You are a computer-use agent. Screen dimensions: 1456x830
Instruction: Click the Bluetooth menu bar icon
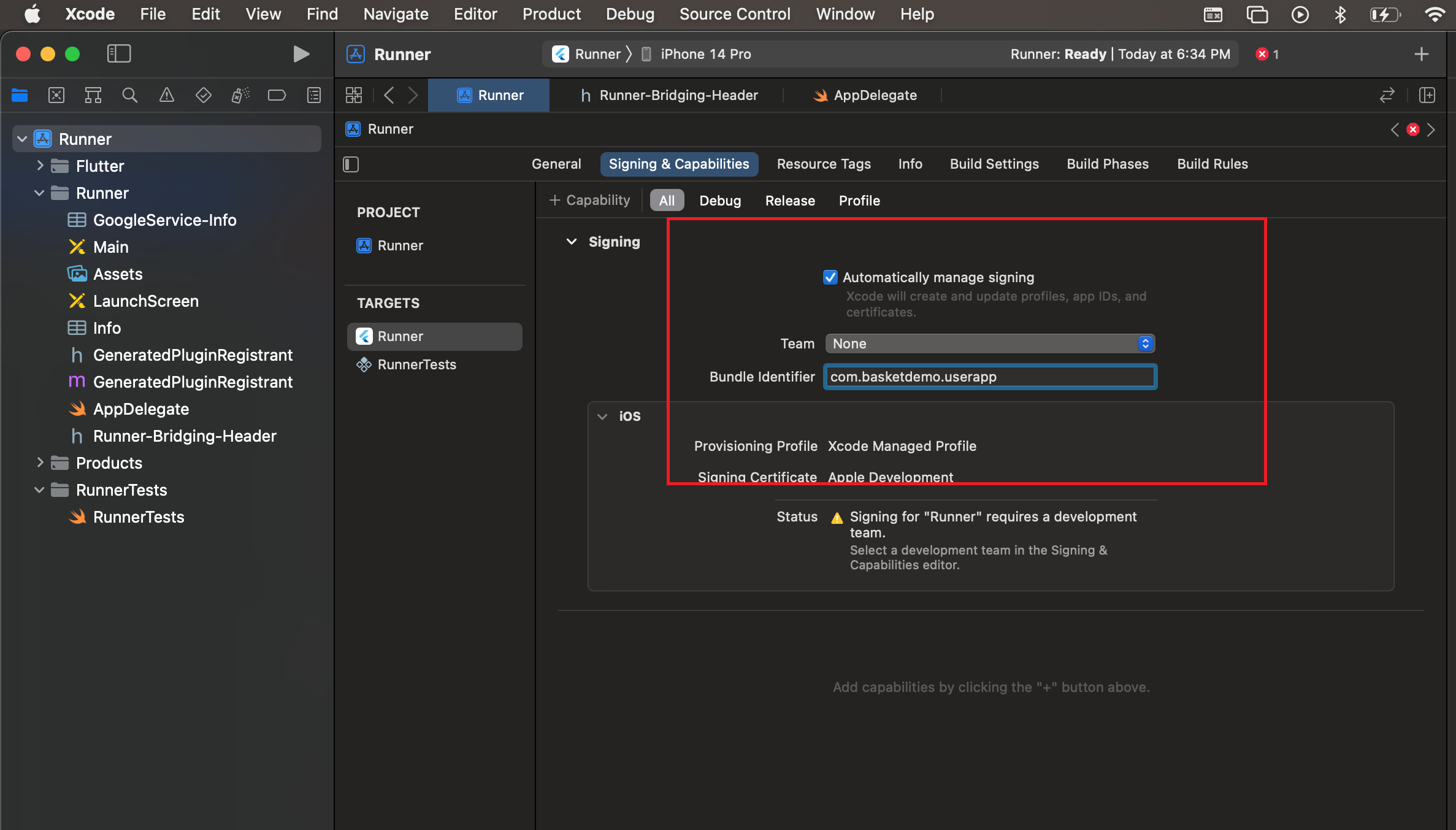(x=1340, y=14)
